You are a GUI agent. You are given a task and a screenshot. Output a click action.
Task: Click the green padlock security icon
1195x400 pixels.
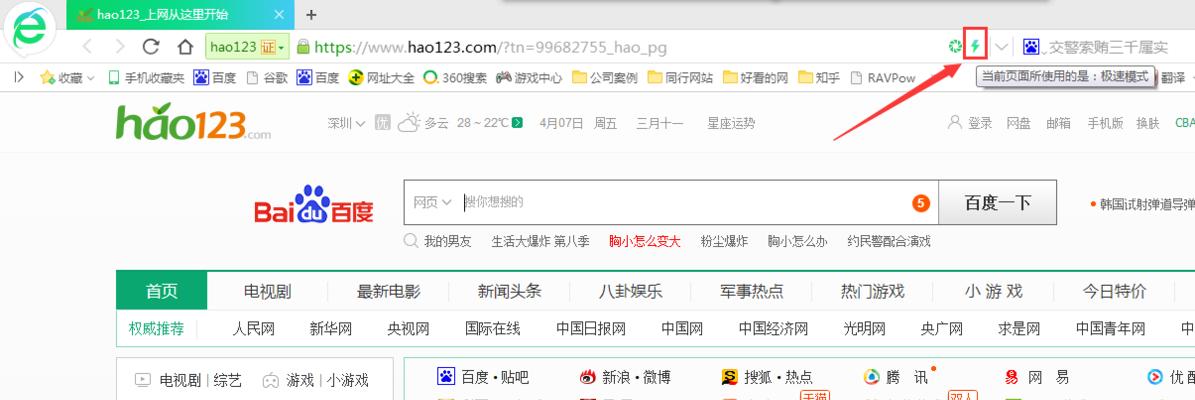point(303,47)
